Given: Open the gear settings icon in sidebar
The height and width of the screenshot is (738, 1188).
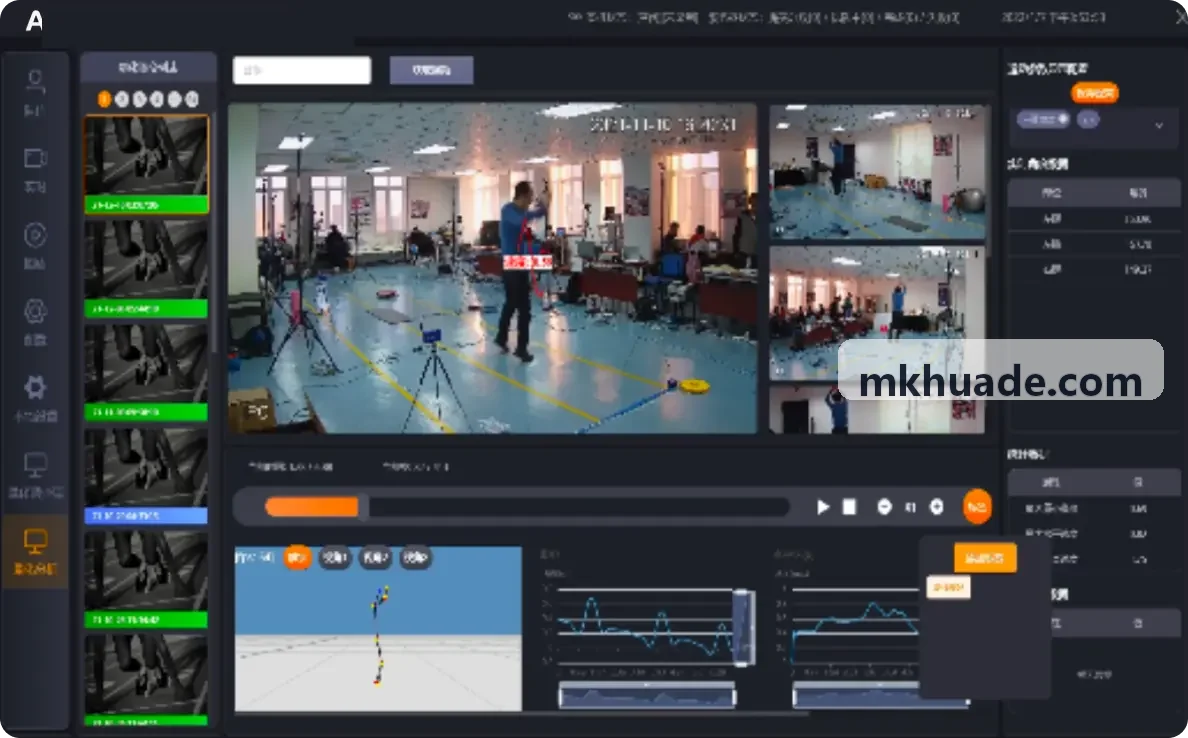Looking at the screenshot, I should 35,387.
